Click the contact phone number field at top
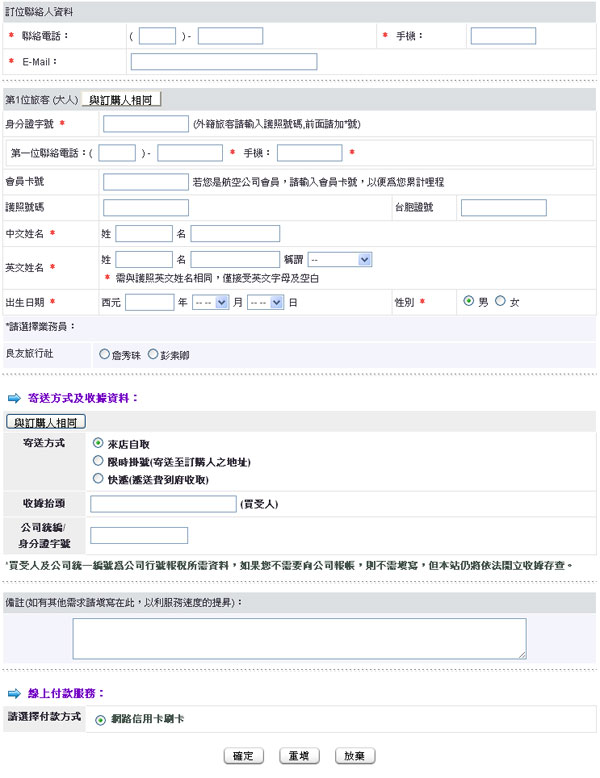600x778 pixels. click(x=230, y=36)
